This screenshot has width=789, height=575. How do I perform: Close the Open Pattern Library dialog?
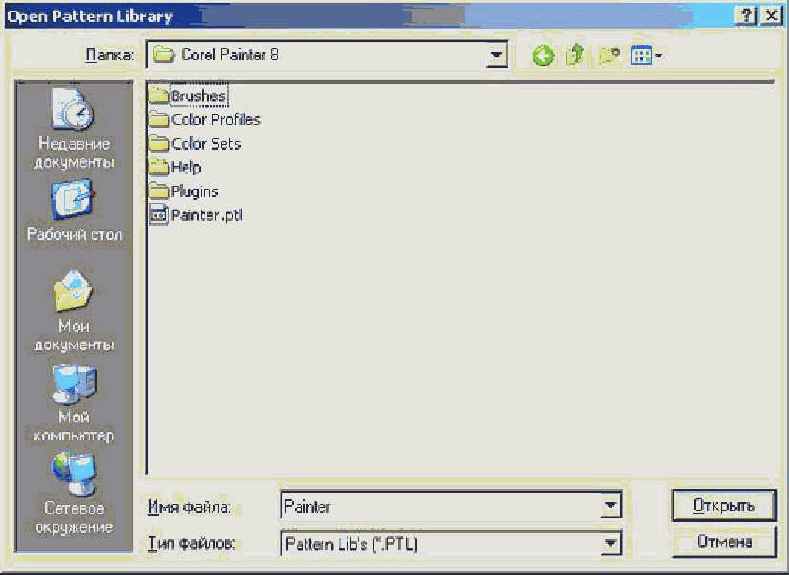[x=770, y=16]
